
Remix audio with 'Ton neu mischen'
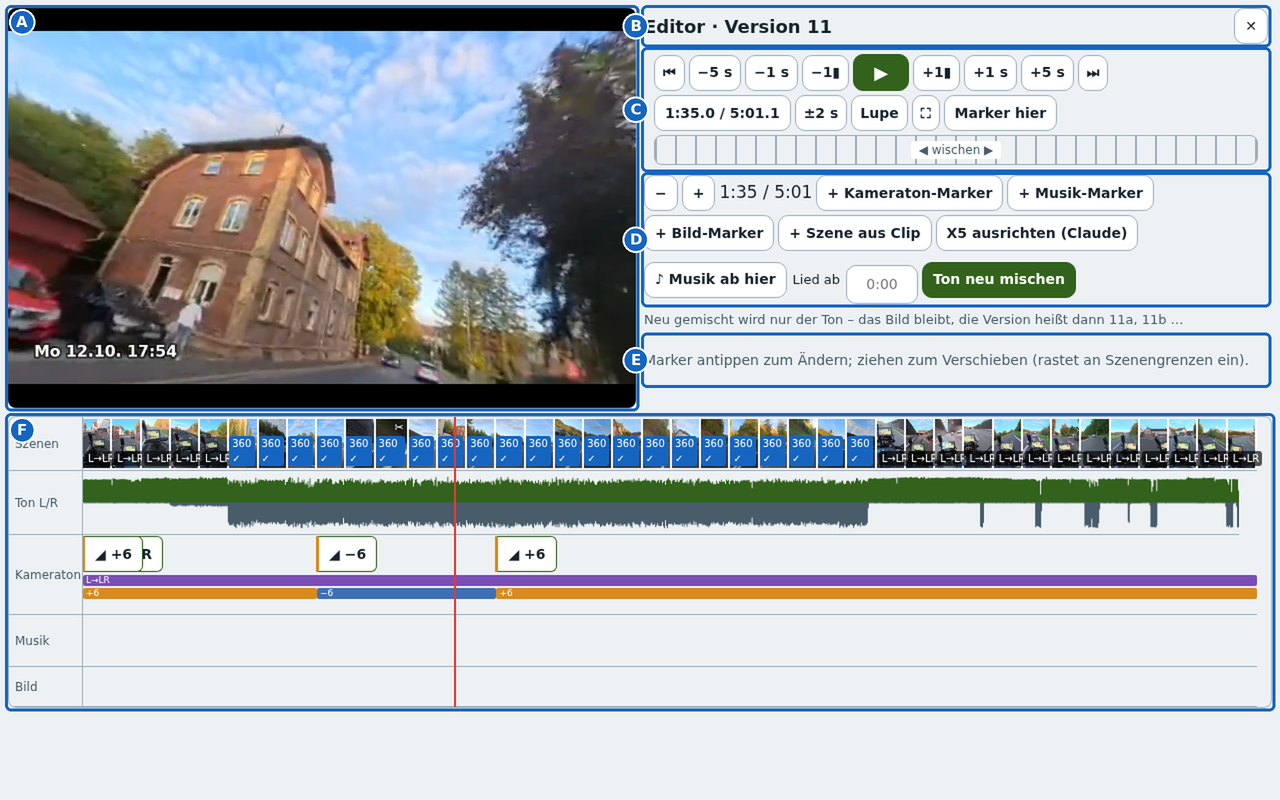click(999, 280)
